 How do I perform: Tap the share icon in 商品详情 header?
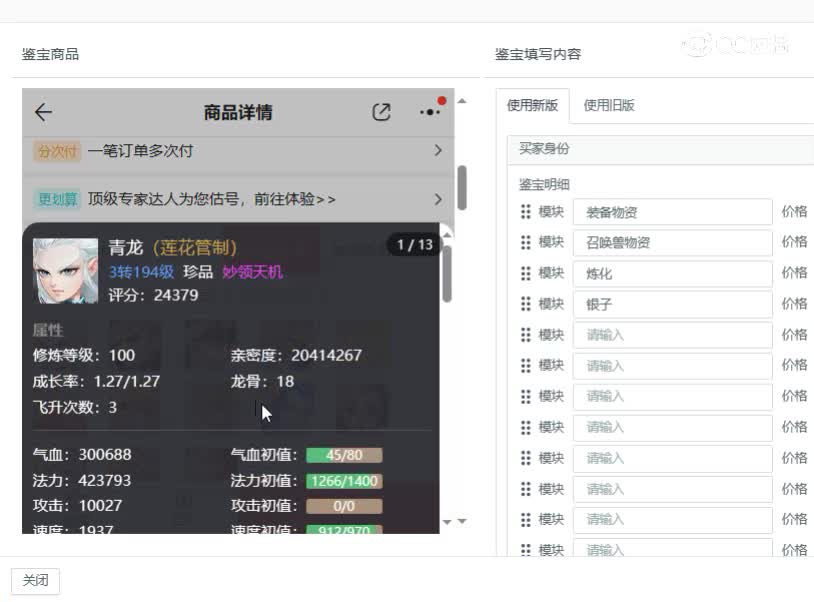click(382, 112)
